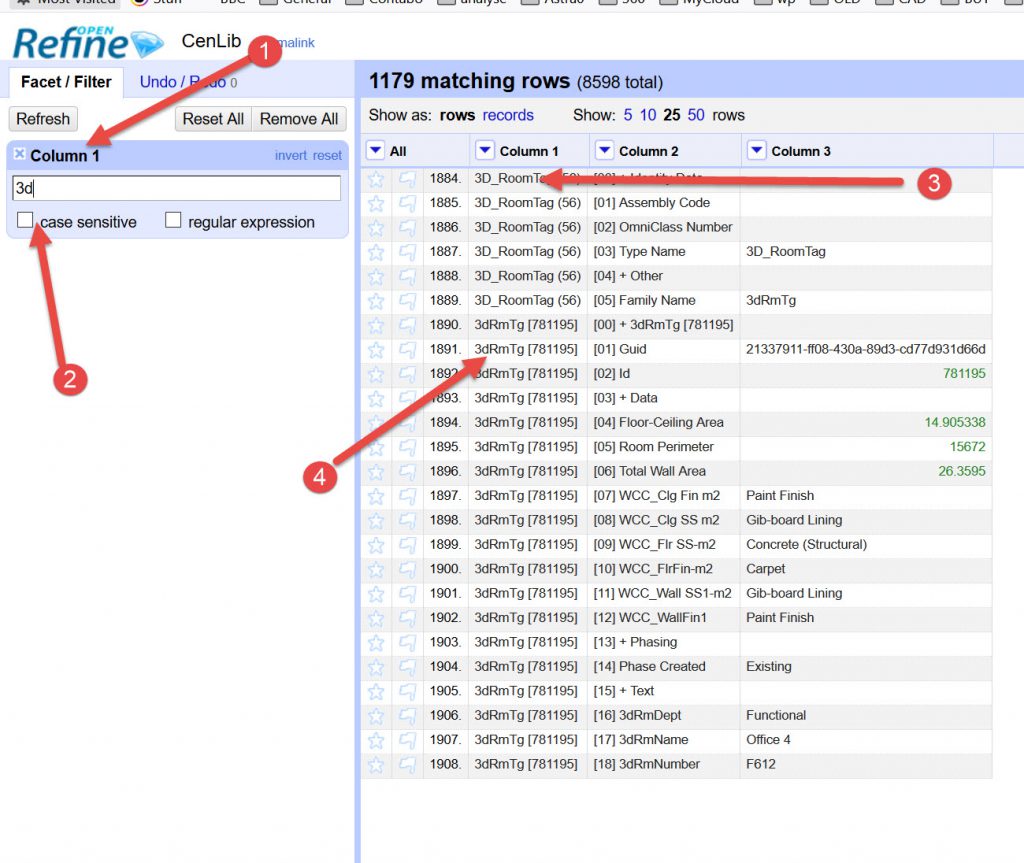Remove the Column 1 facet
1024x863 pixels.
pos(19,155)
